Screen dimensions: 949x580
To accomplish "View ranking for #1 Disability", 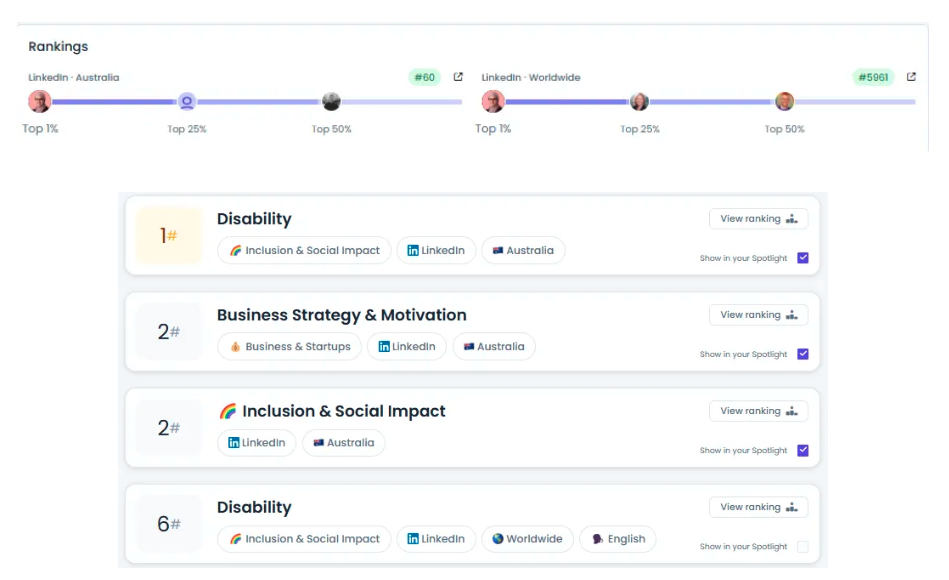I will (x=758, y=219).
